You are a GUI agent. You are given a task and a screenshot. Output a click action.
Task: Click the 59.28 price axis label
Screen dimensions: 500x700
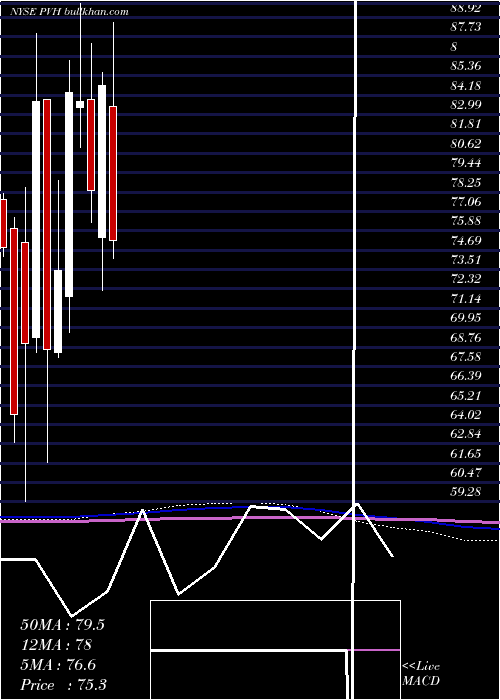(x=466, y=493)
